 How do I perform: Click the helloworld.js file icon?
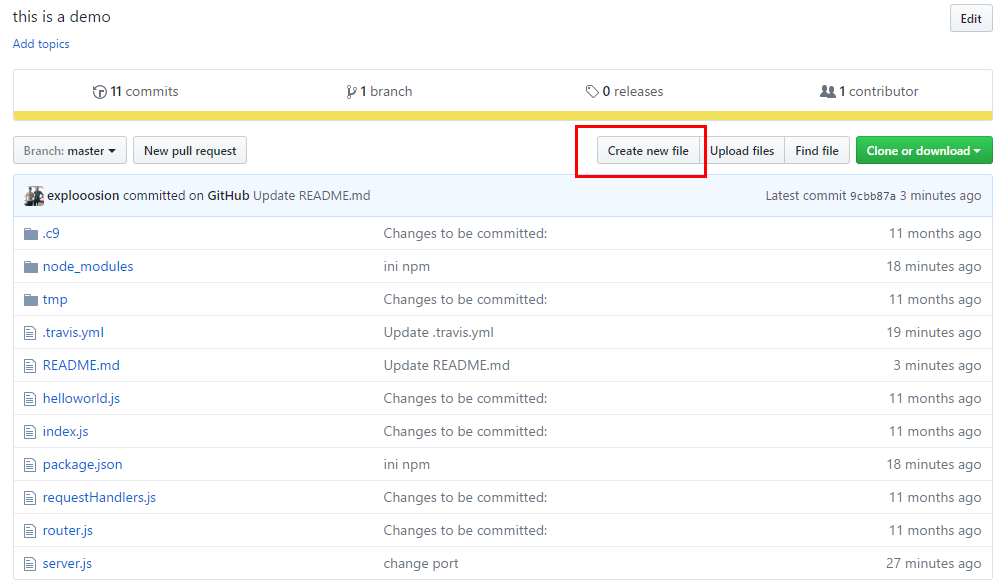pyautogui.click(x=29, y=399)
